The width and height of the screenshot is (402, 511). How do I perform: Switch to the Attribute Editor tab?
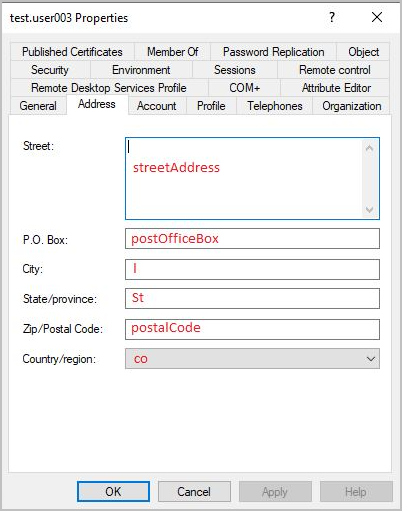pos(336,88)
